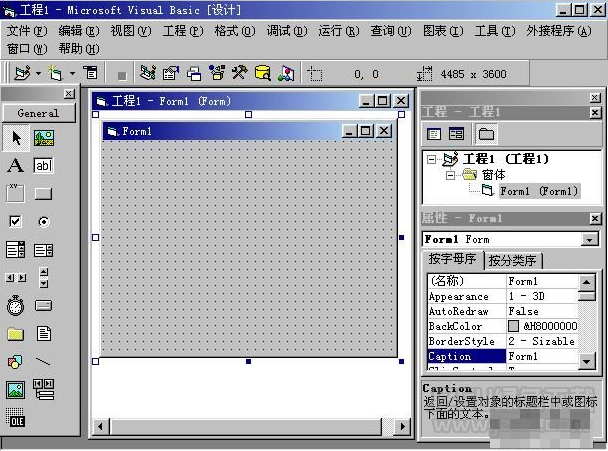Select the CommandButton tool
The image size is (608, 451).
43,194
